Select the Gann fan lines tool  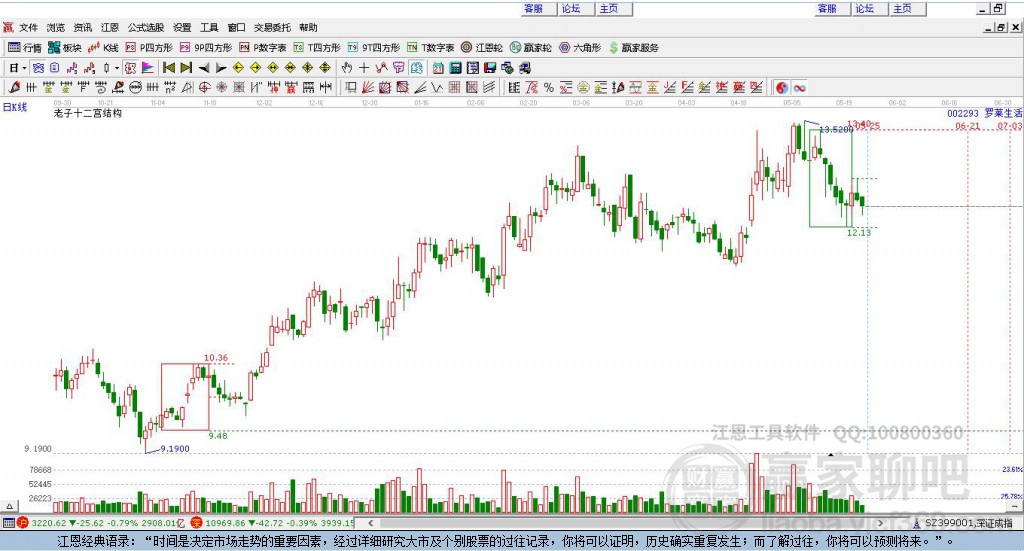[368, 87]
